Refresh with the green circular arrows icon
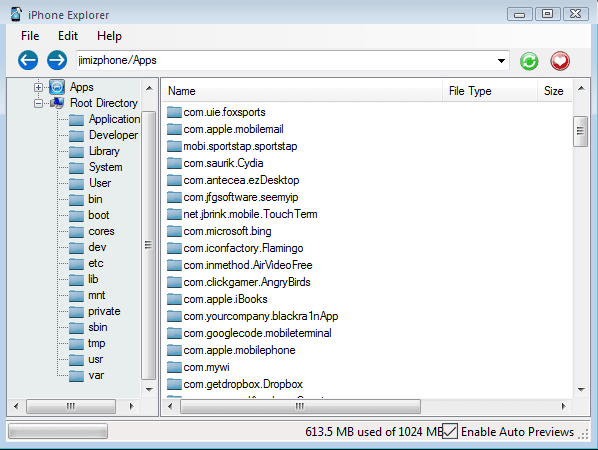Viewport: 598px width, 450px height. pyautogui.click(x=529, y=61)
